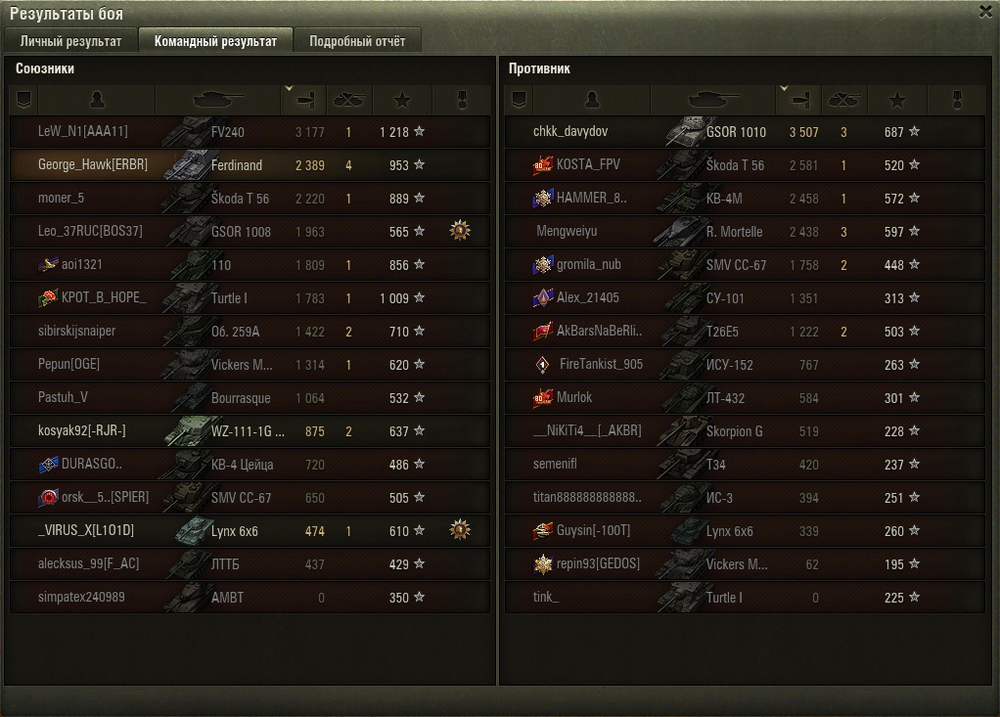Click ally damage value 3 177
The width and height of the screenshot is (1000, 717).
point(310,132)
